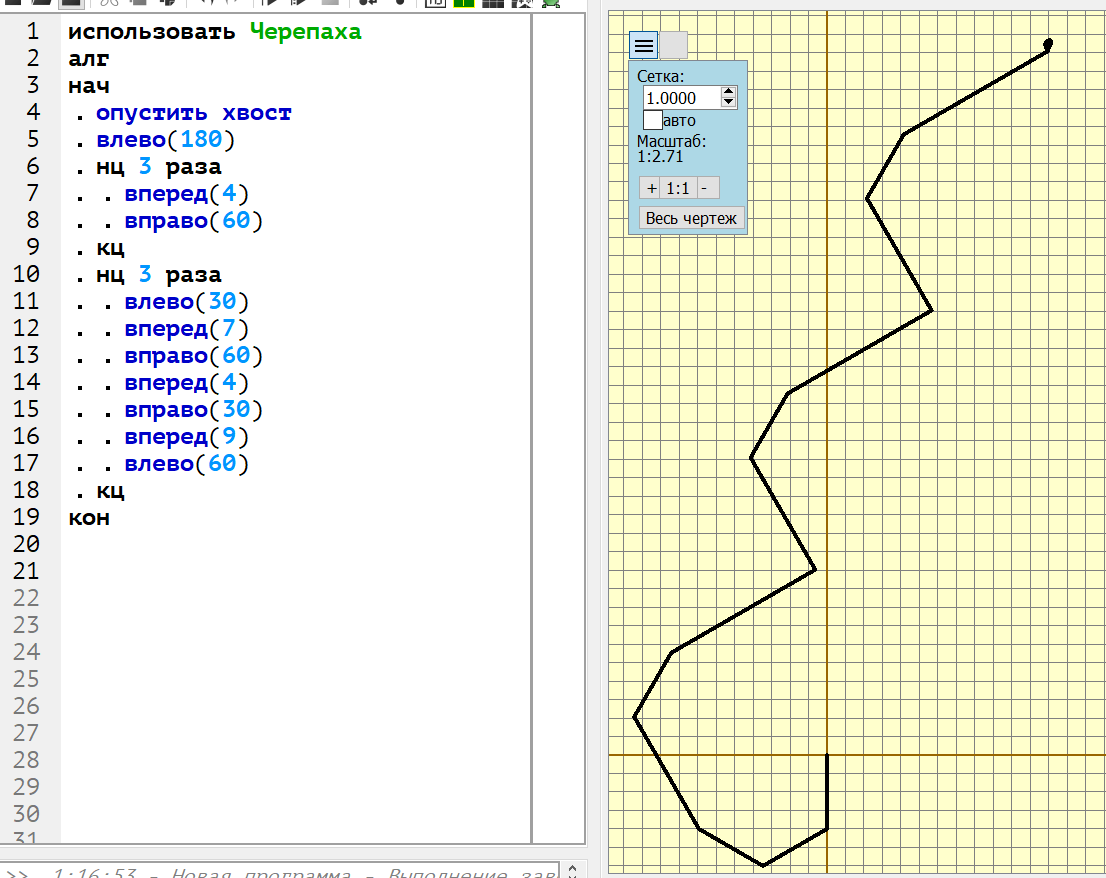
Task: Click the blank gray button beside hamburger menu
Action: 674,46
